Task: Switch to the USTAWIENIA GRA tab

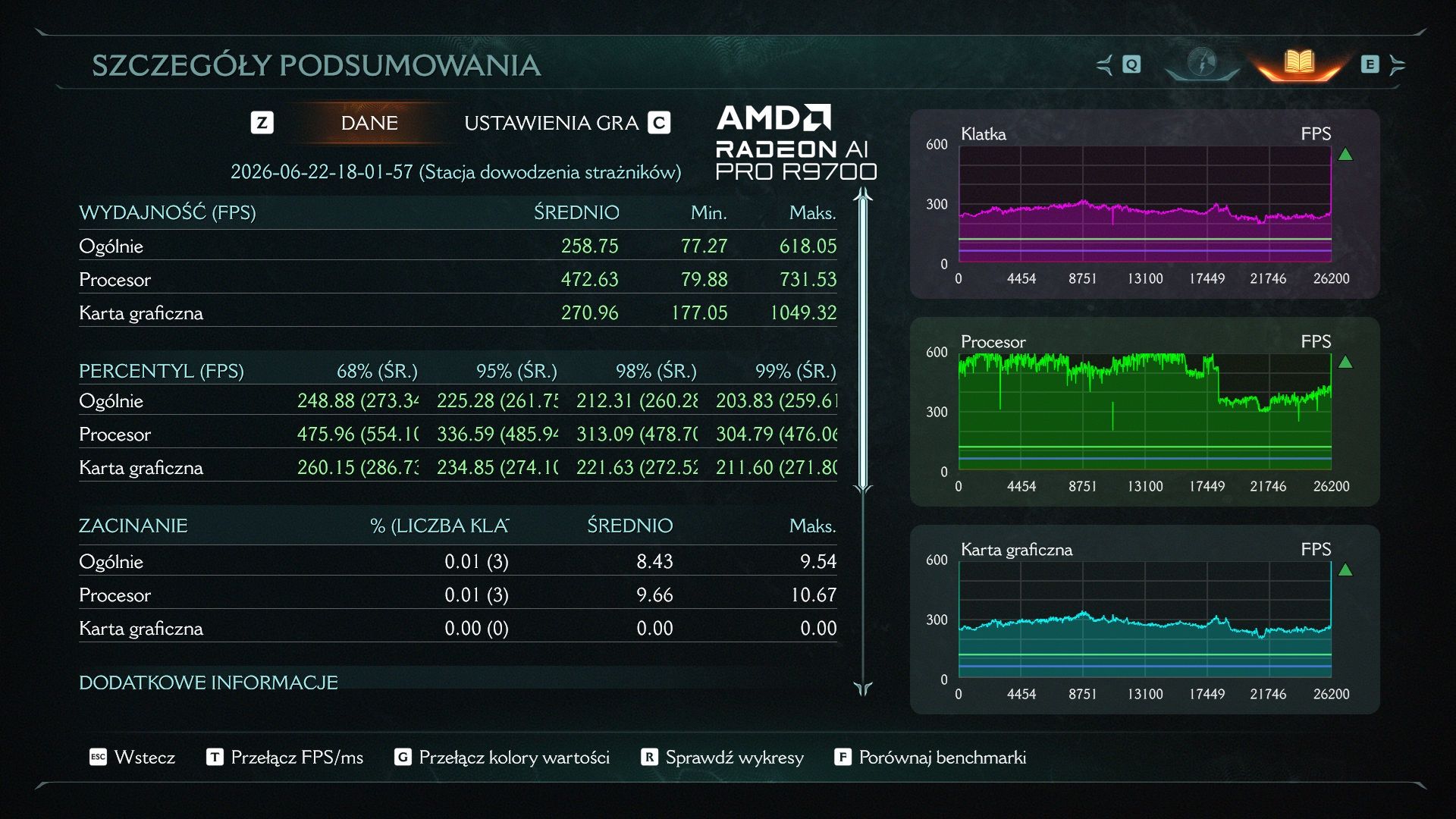Action: [551, 123]
